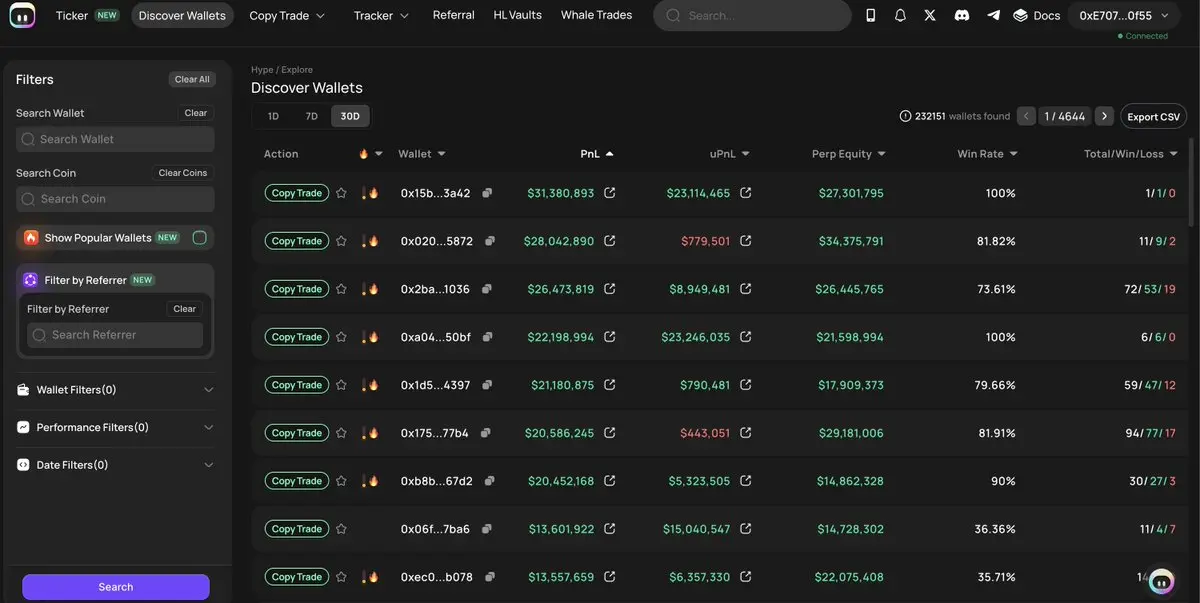Sort by the Wallet column
Image resolution: width=1200 pixels, height=603 pixels.
(422, 154)
